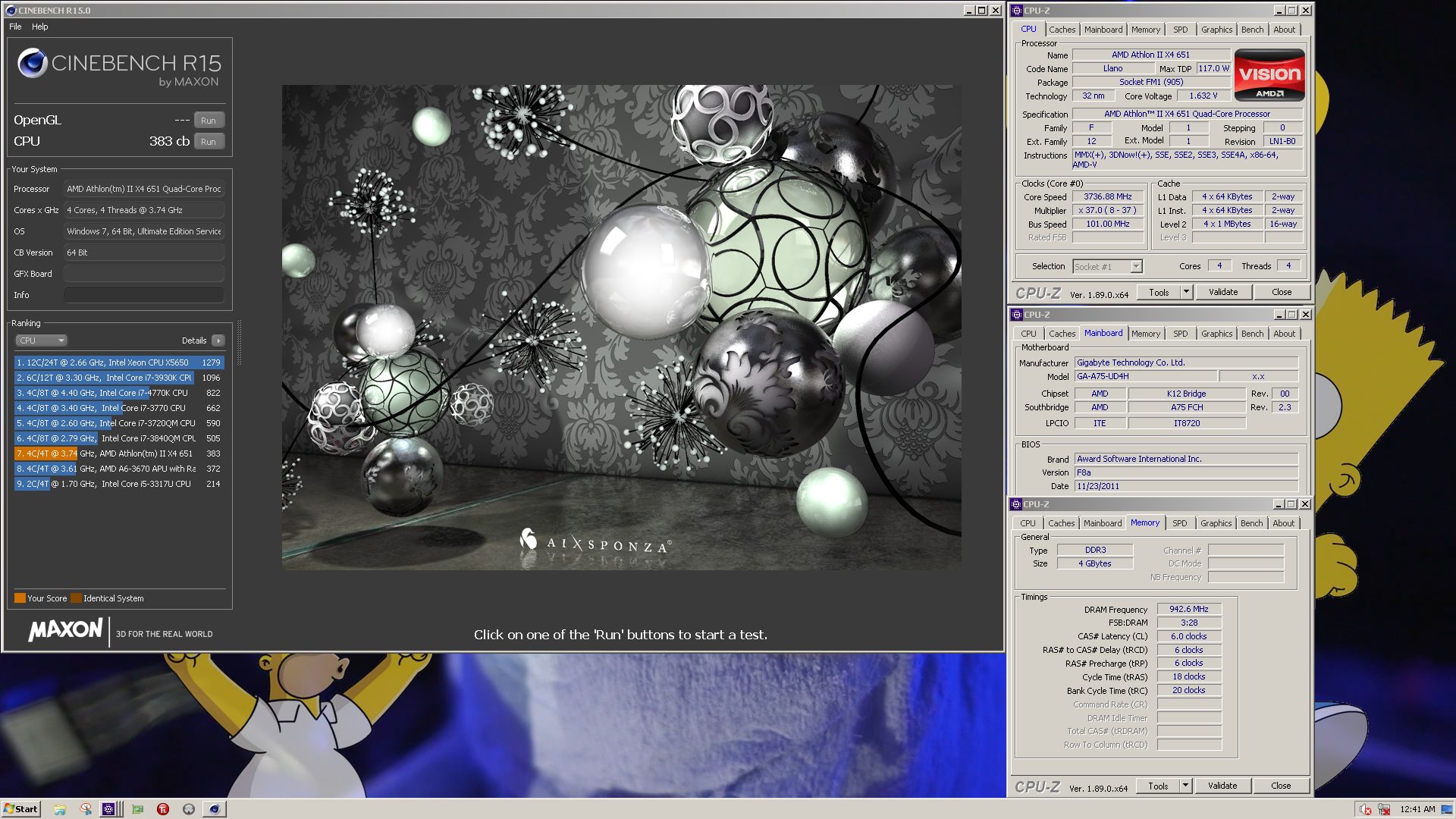Switch to Cinebench via its taskbar button
This screenshot has height=819, width=1456.
pyautogui.click(x=215, y=809)
